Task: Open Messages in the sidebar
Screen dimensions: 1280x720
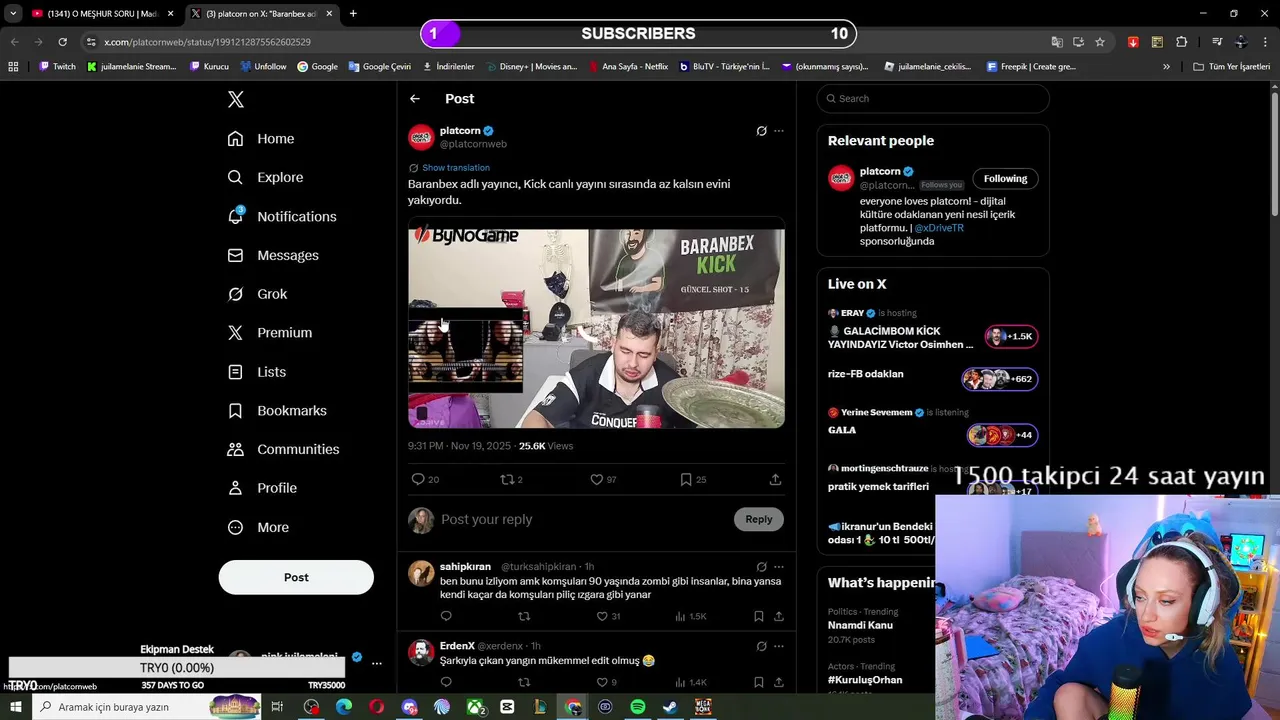Action: coord(273,255)
